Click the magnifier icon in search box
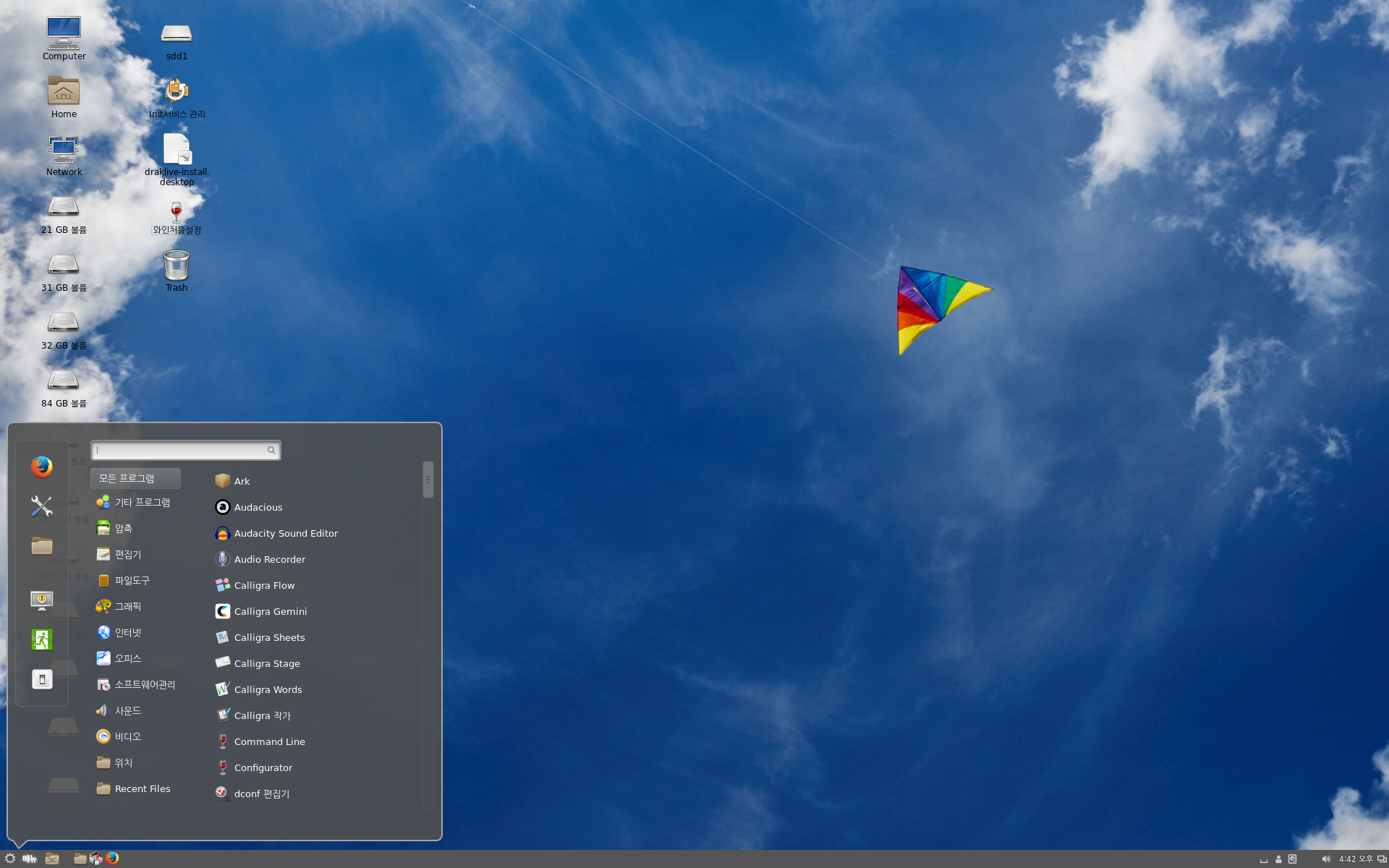1389x868 pixels. [271, 450]
